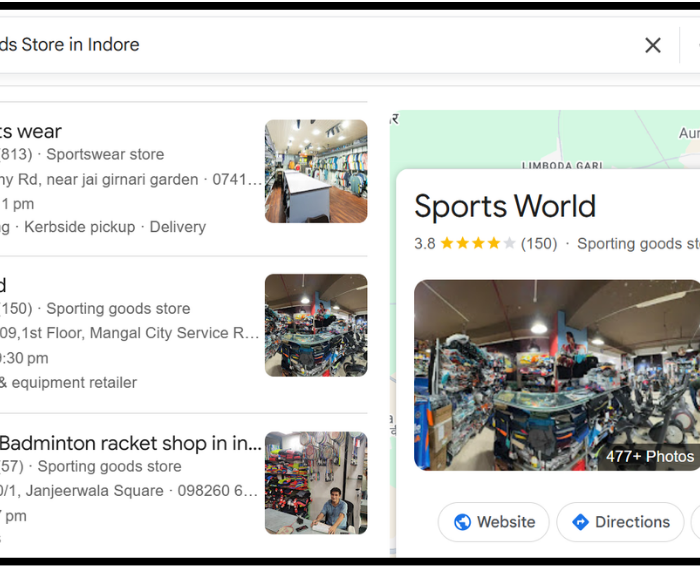Focus the 'Store in Indore' search field

(x=300, y=45)
